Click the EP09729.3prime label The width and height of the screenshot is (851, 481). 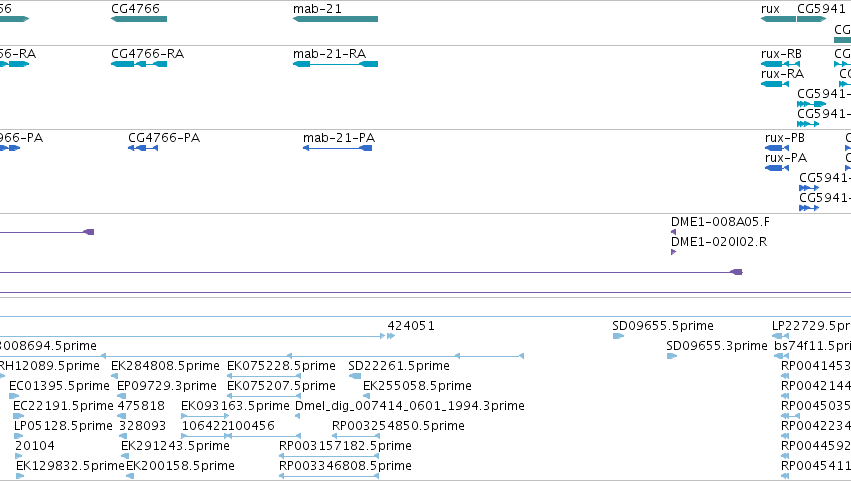tap(167, 386)
